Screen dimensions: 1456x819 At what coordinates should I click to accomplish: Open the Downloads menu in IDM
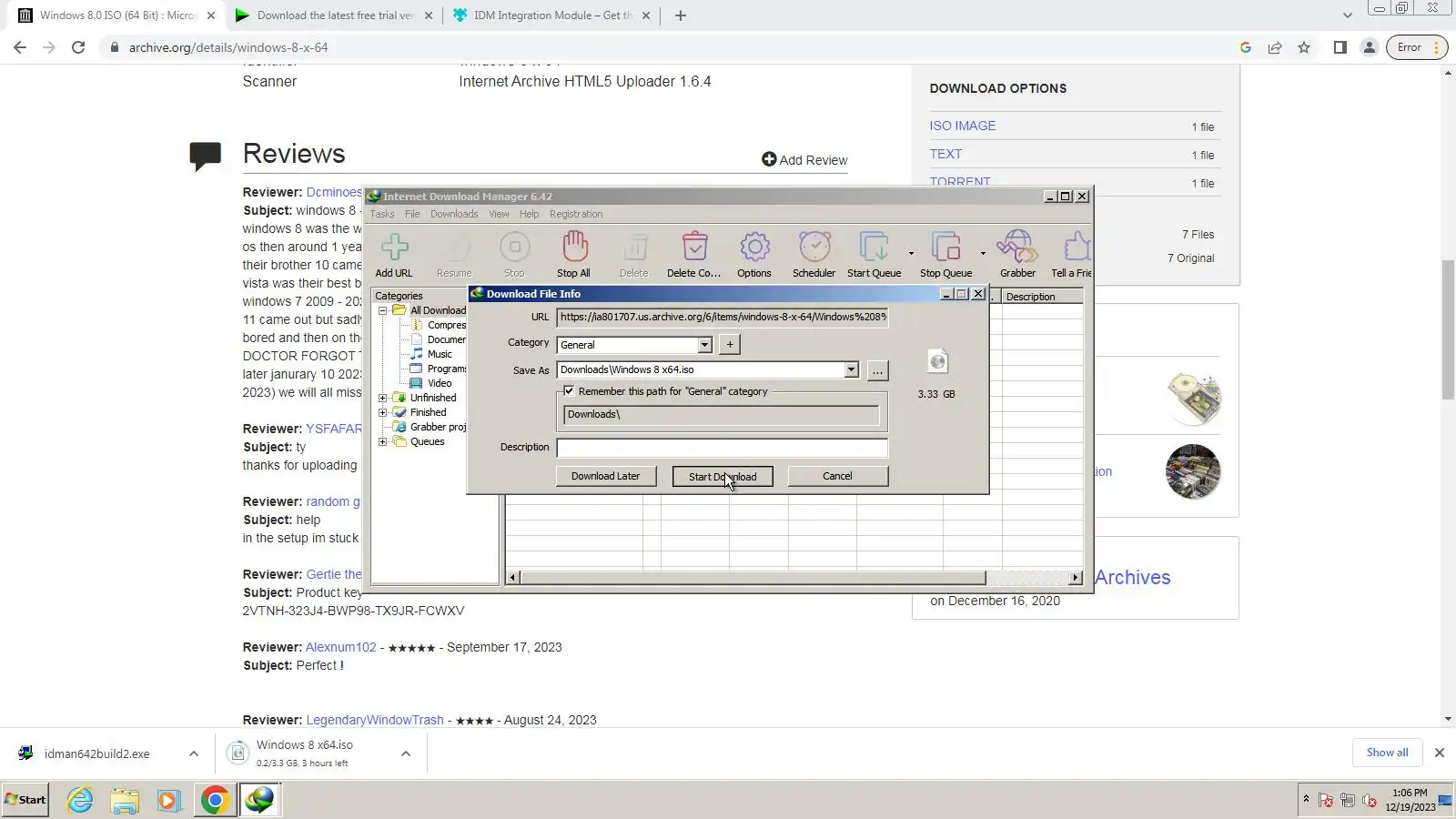454,214
